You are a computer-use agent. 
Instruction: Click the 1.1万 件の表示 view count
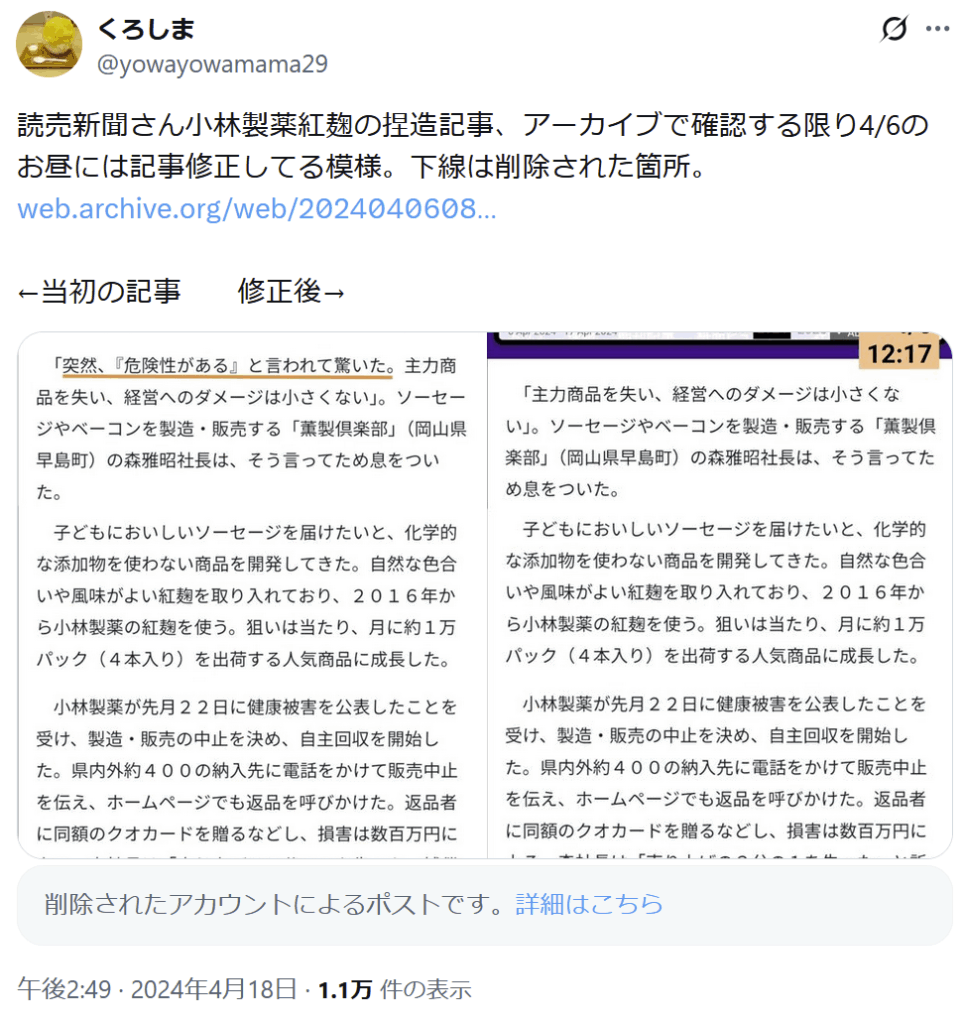[394, 989]
